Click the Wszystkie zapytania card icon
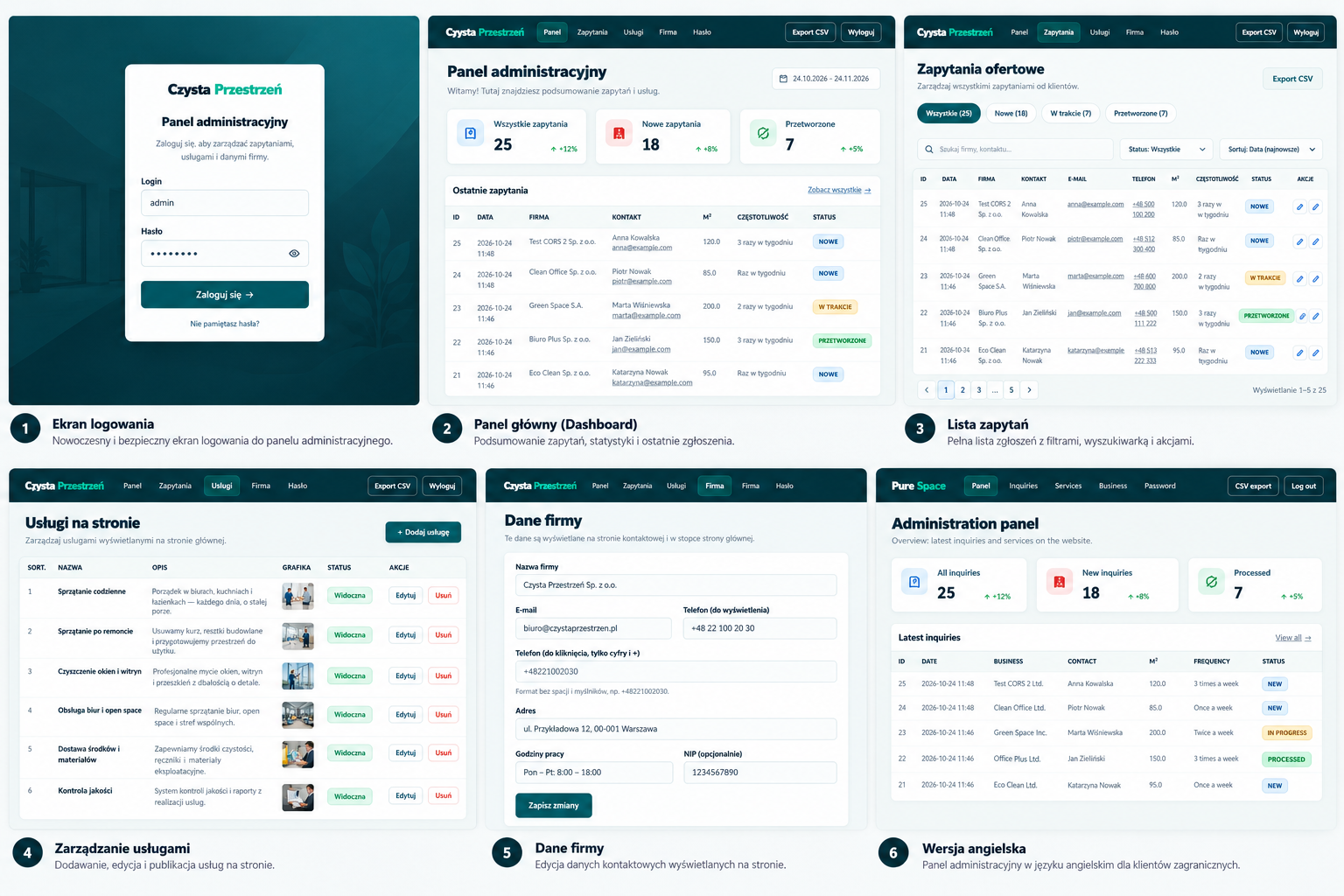This screenshot has width=1344, height=896. point(470,134)
